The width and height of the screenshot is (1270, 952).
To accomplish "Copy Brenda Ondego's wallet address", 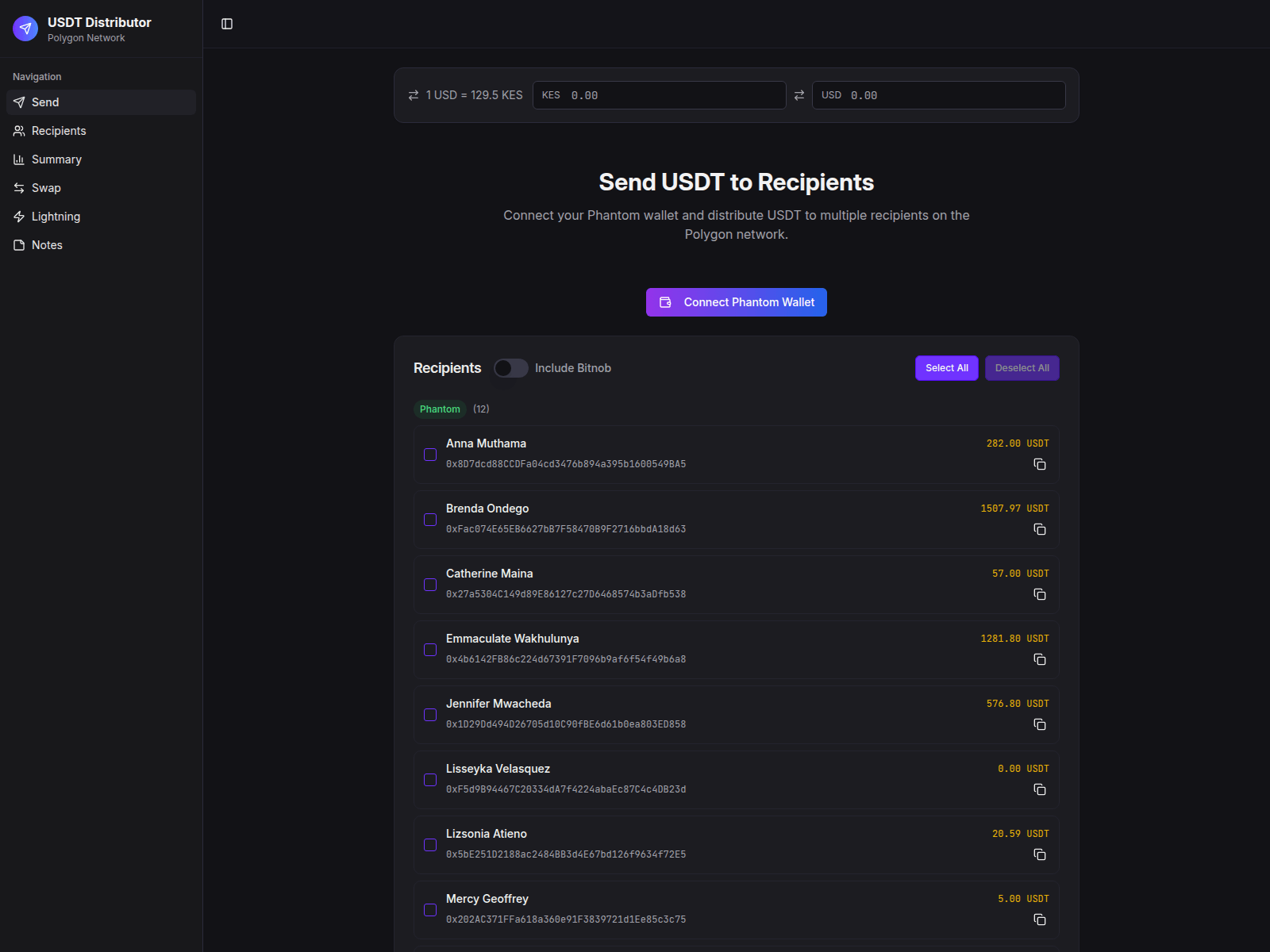I will 1040,529.
